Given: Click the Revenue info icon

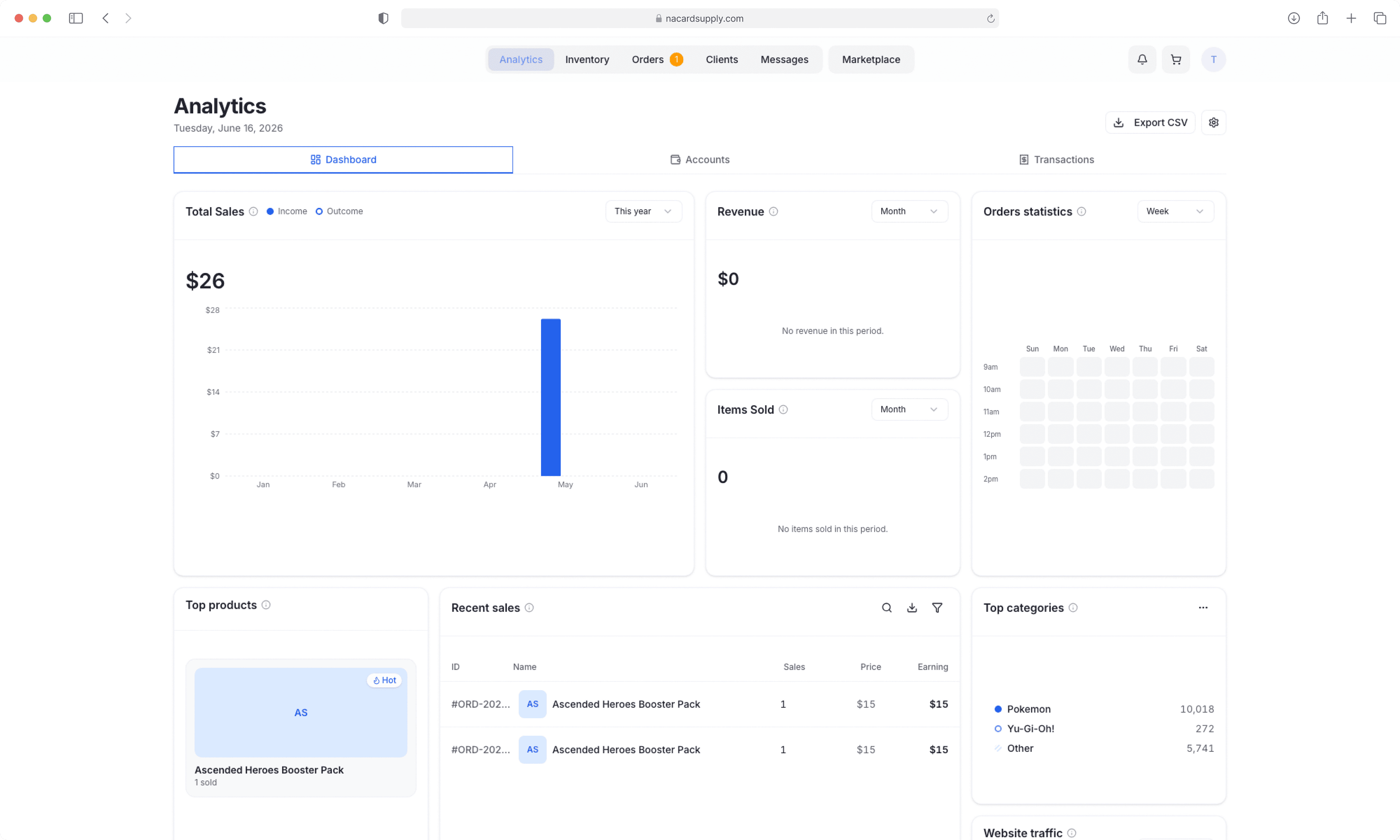Looking at the screenshot, I should (x=773, y=211).
